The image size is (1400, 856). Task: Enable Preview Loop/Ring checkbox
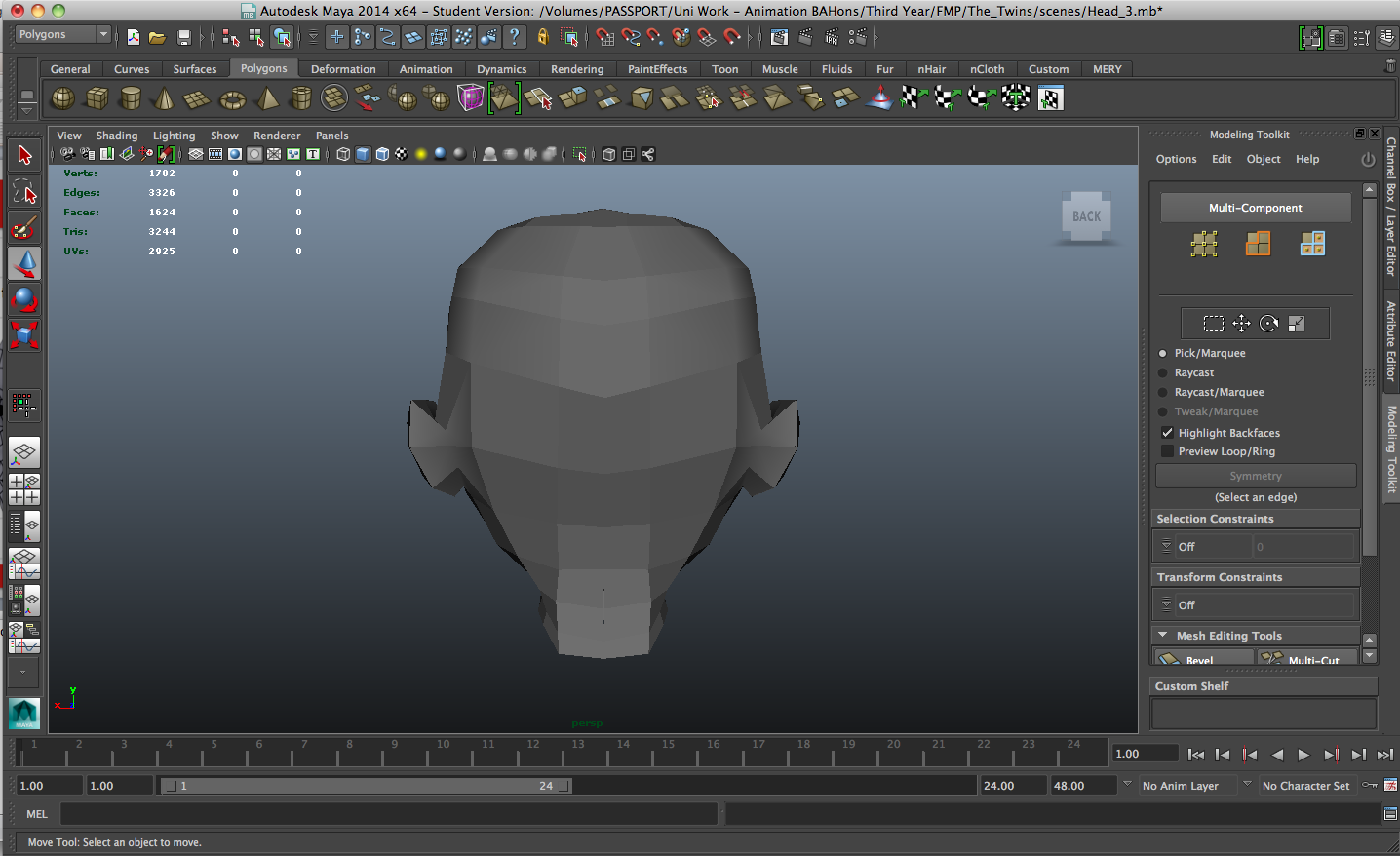click(1167, 451)
